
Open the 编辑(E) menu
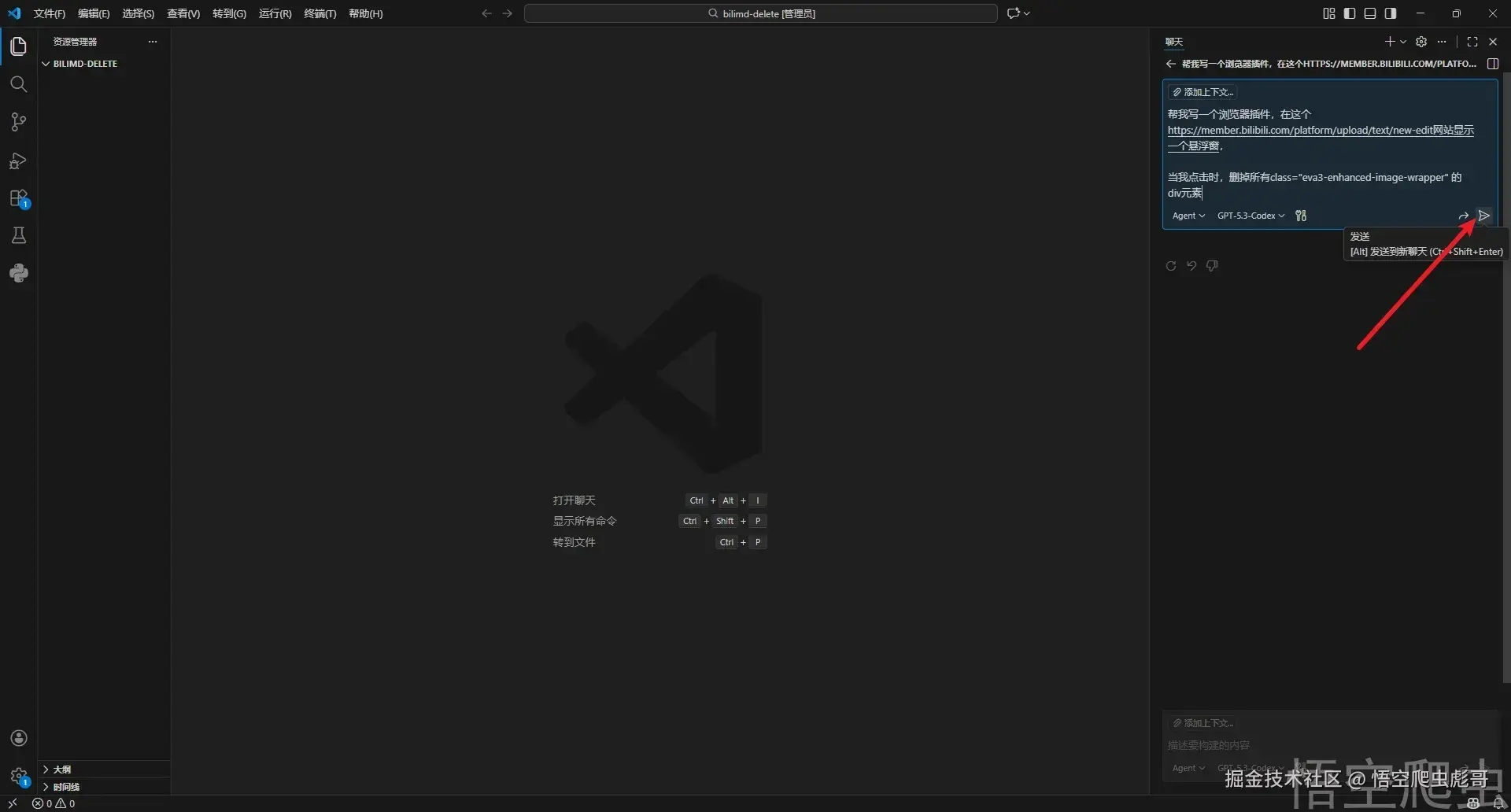click(94, 13)
